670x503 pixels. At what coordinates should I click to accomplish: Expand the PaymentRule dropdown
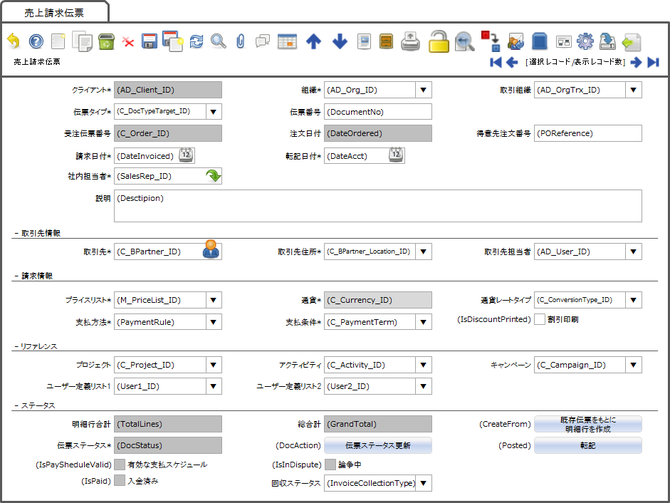[x=213, y=322]
